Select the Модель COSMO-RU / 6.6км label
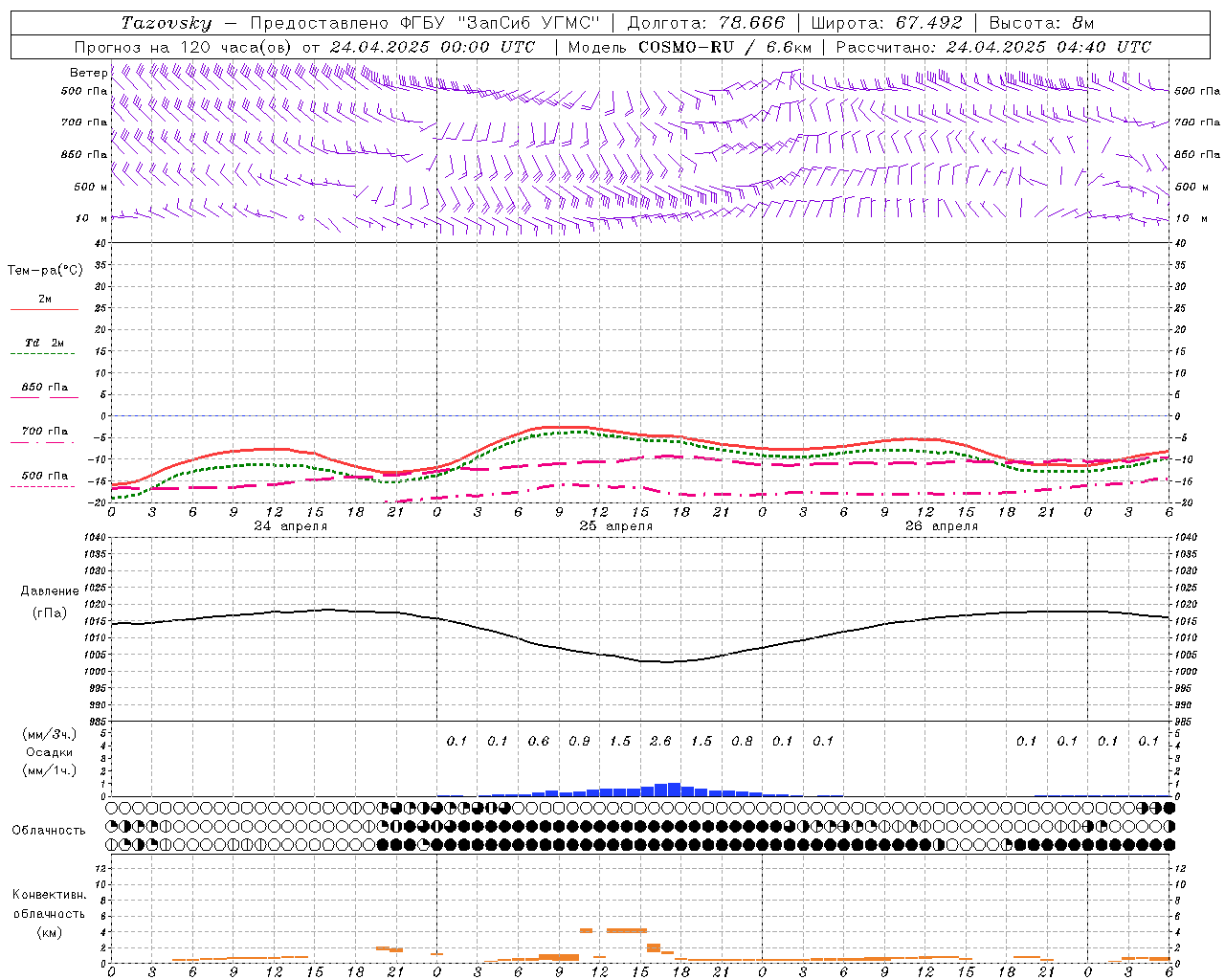This screenshot has height=980, width=1225. pos(690,47)
